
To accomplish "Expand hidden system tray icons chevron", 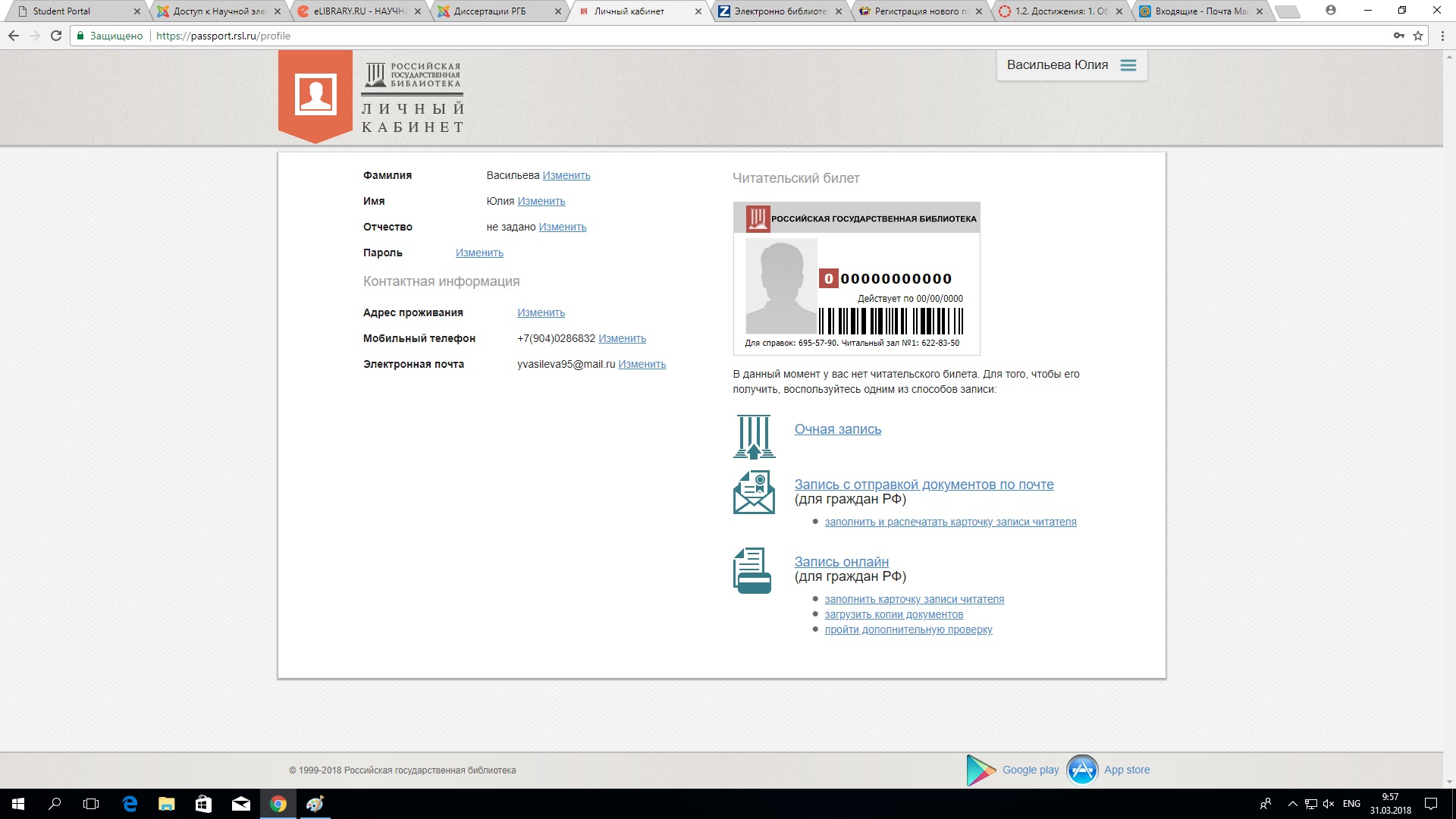I will pos(1292,804).
